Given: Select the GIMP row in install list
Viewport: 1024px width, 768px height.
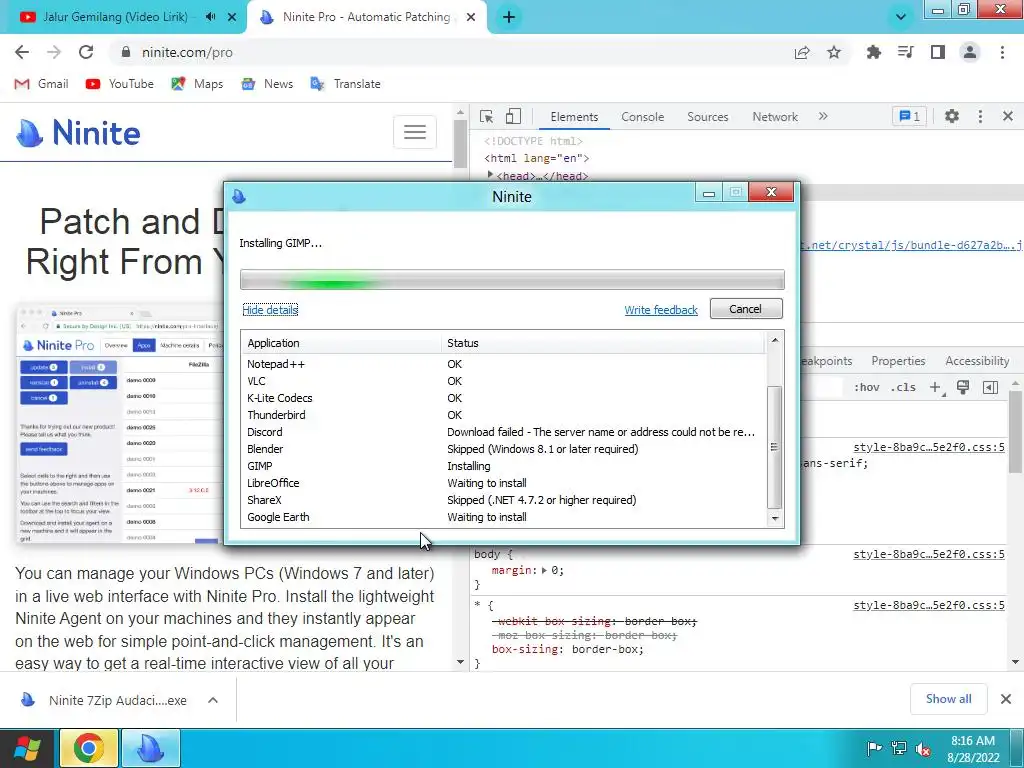Looking at the screenshot, I should click(x=503, y=466).
